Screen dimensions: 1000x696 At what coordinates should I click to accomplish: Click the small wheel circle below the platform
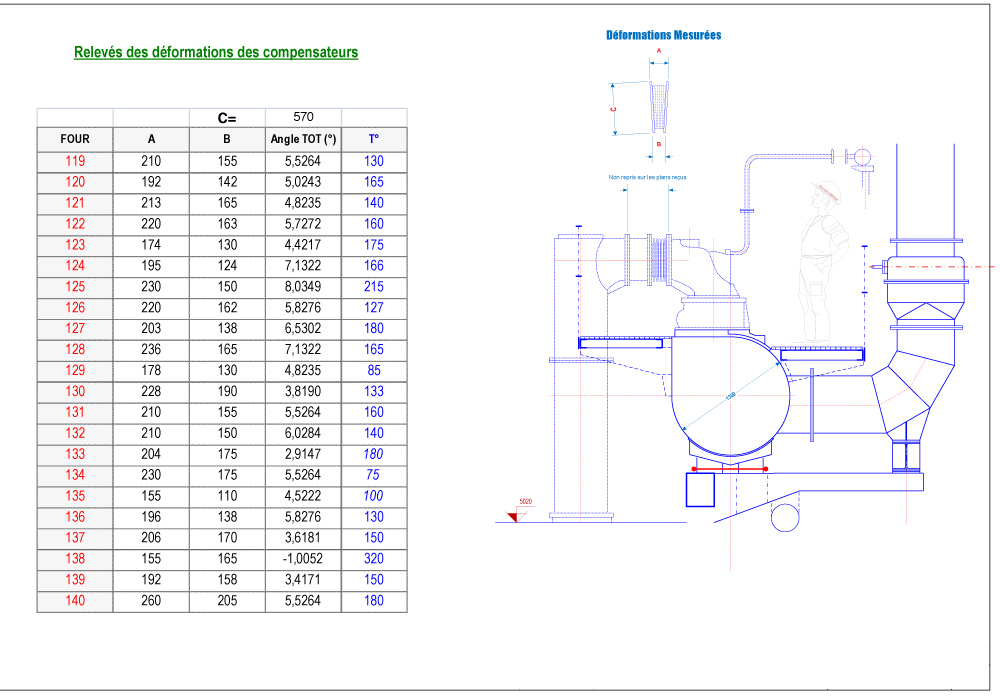tap(785, 516)
